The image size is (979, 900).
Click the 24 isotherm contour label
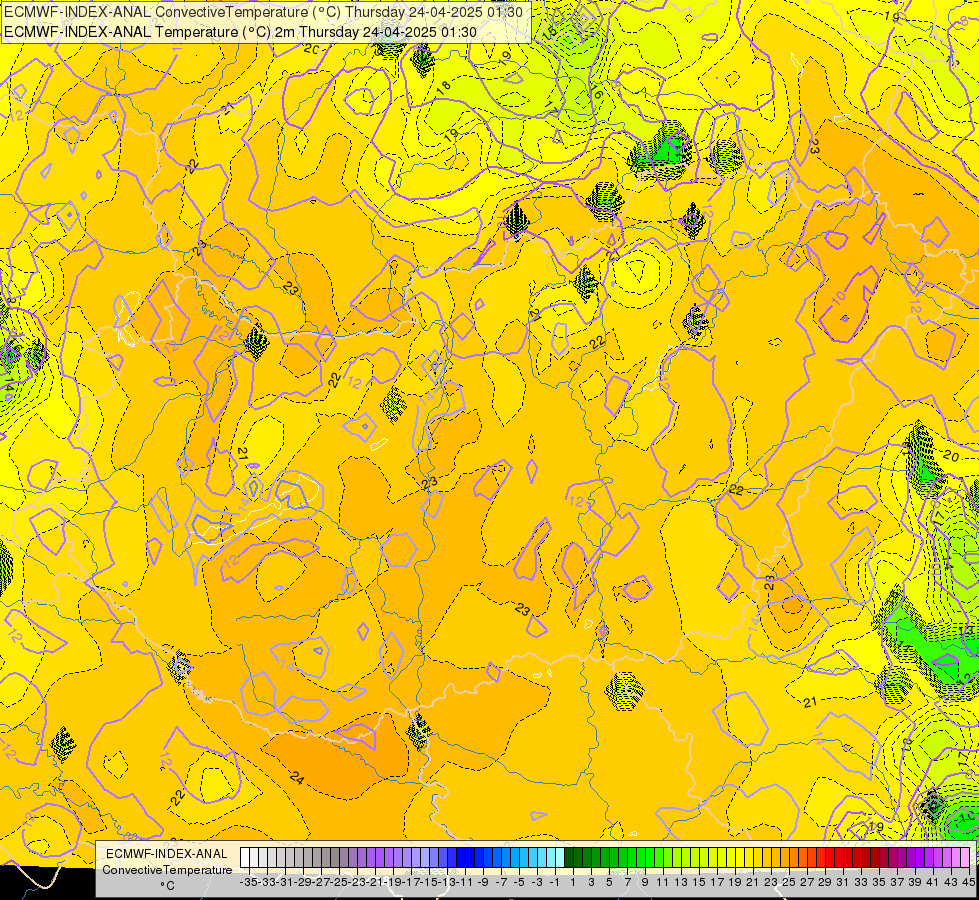pyautogui.click(x=297, y=777)
